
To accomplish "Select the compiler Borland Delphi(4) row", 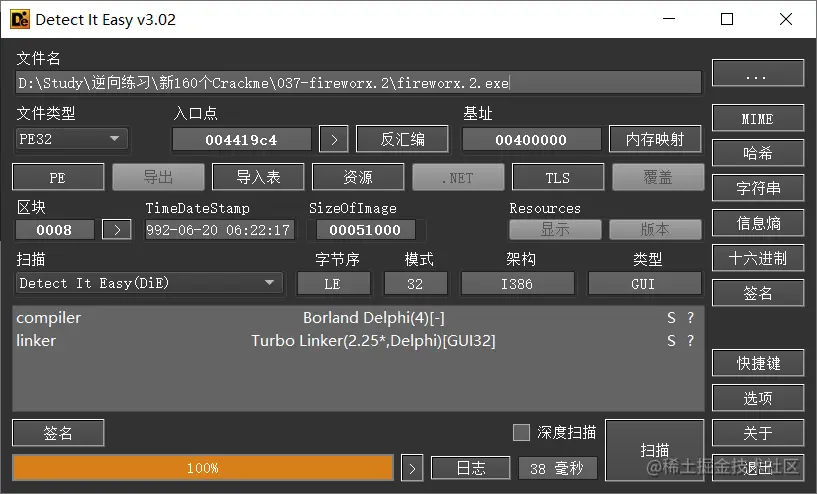I will click(x=357, y=317).
